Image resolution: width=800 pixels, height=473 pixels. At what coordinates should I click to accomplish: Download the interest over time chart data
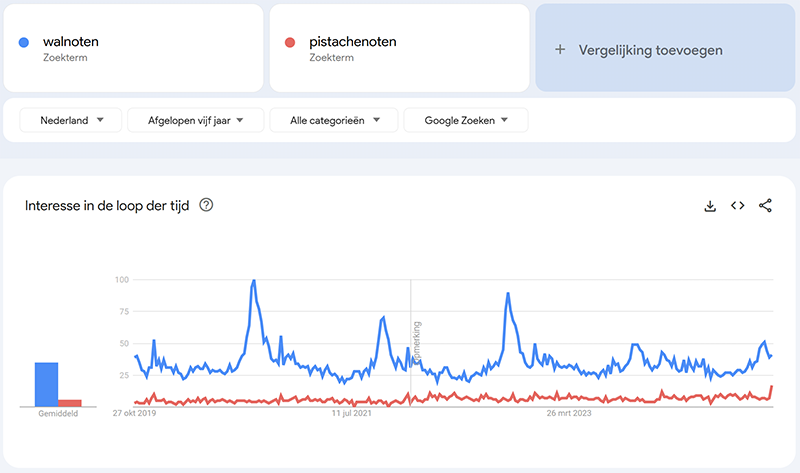(710, 206)
